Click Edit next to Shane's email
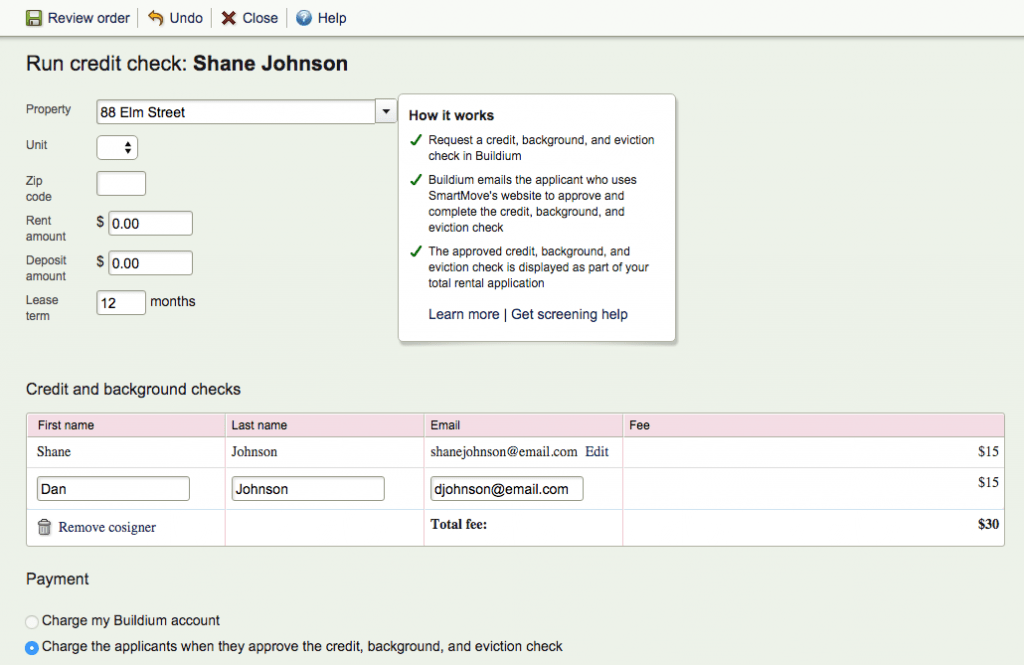1024x665 pixels. [596, 451]
